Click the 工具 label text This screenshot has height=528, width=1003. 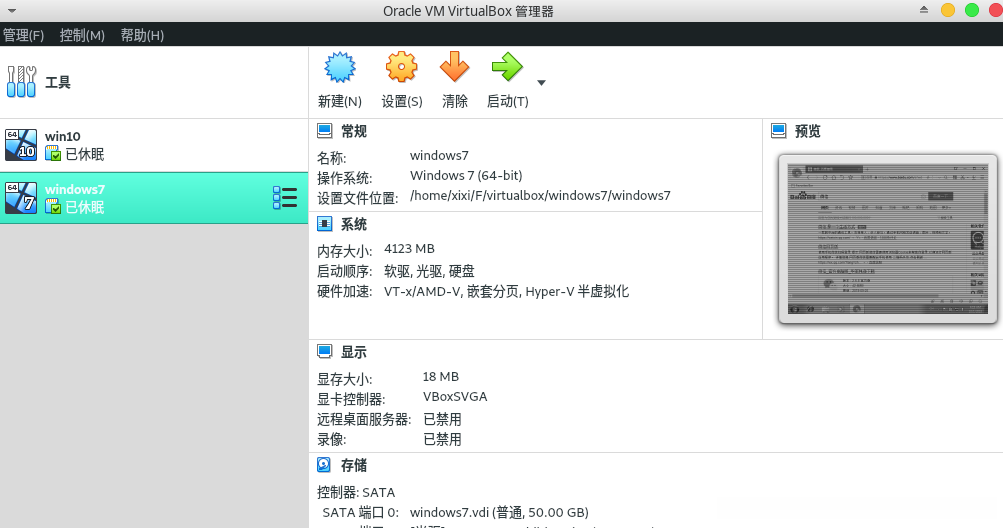coord(58,82)
